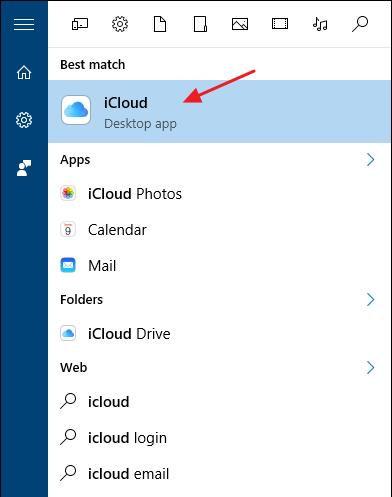Filter results by Apps icon
392x497 pixels.
click(x=80, y=24)
